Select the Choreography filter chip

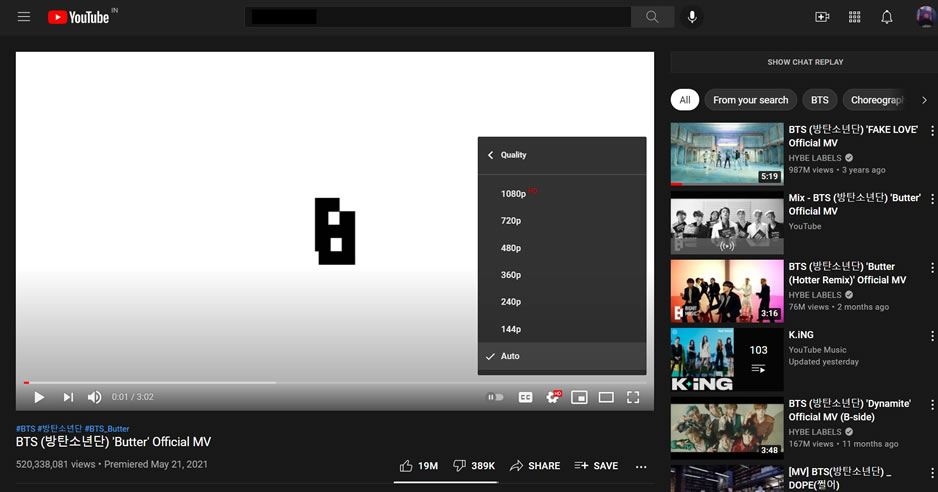tap(876, 100)
